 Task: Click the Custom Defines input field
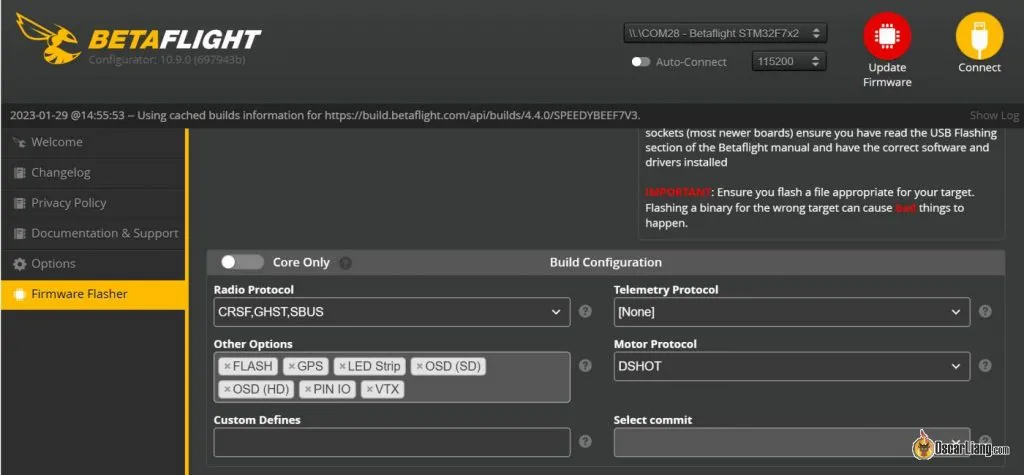tap(392, 442)
